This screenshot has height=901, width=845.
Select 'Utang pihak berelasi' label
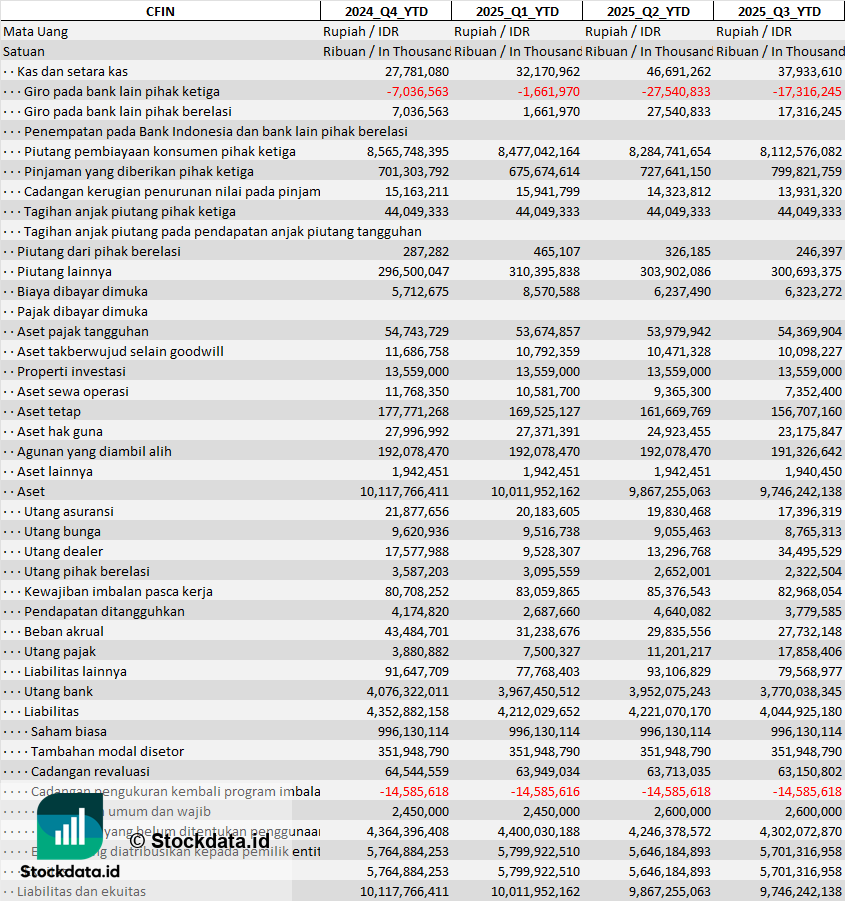tap(87, 572)
